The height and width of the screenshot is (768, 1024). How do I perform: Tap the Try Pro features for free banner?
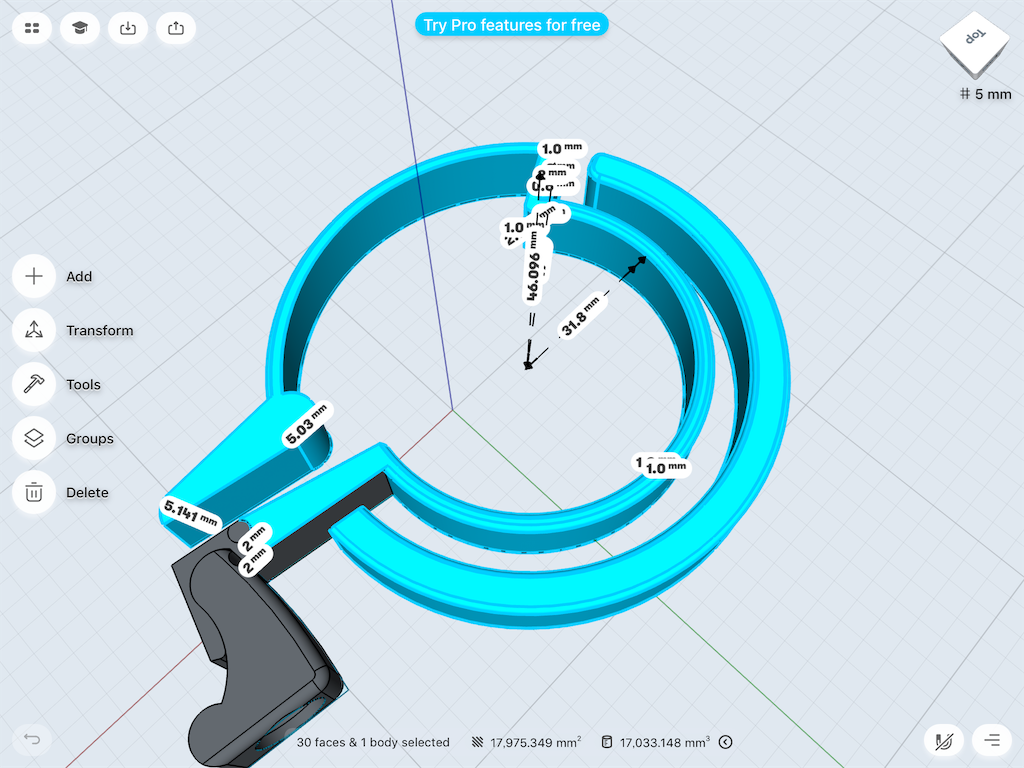(x=512, y=25)
